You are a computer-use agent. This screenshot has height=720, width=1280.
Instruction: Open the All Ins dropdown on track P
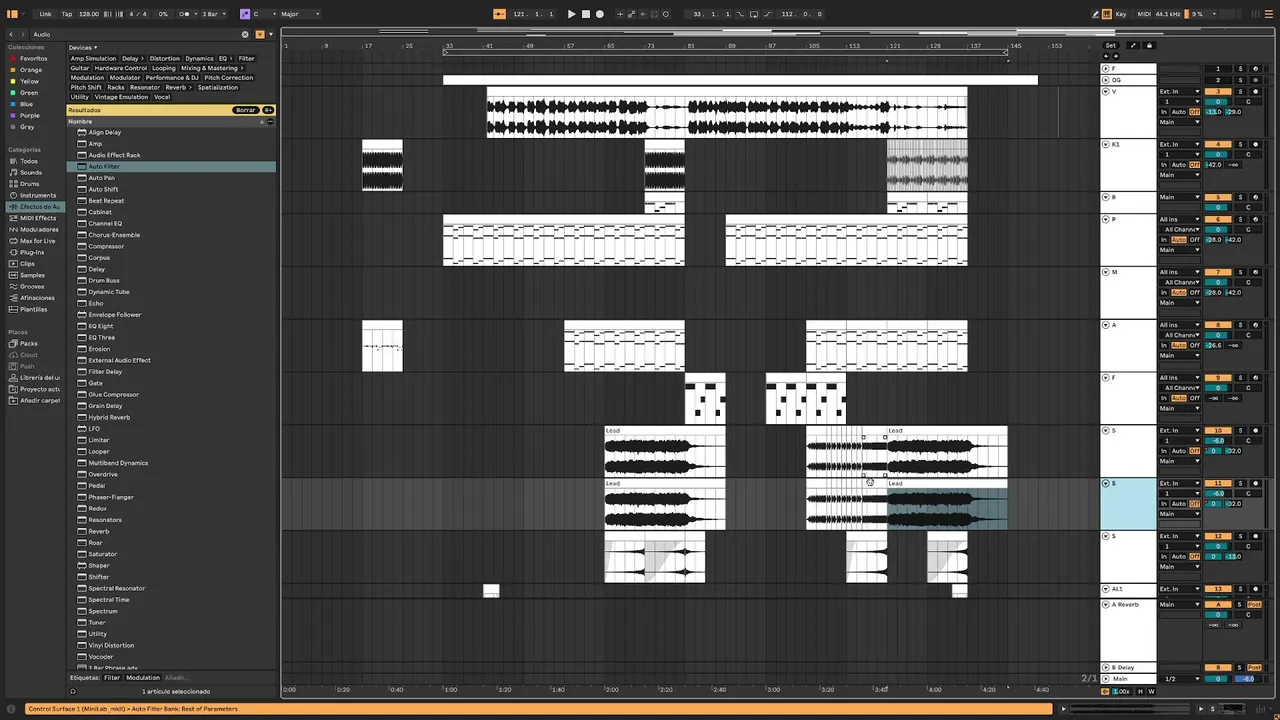1180,219
